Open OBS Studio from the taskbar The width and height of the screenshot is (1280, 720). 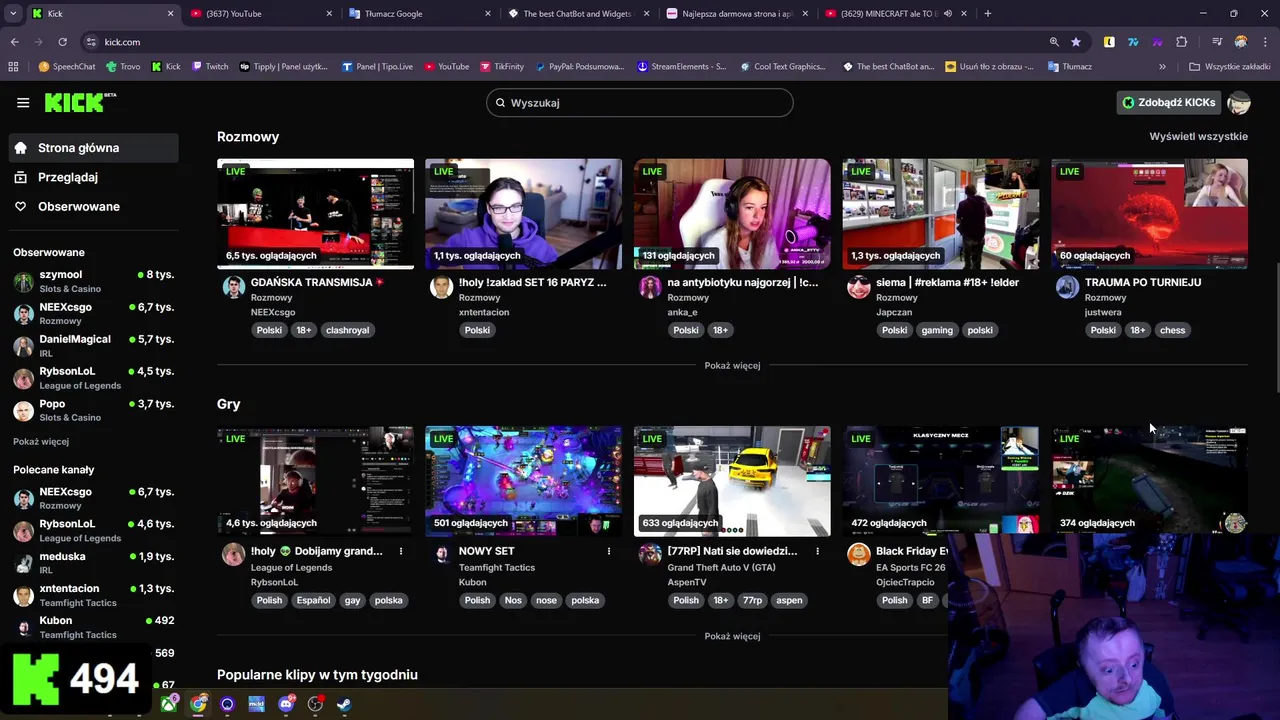click(315, 704)
